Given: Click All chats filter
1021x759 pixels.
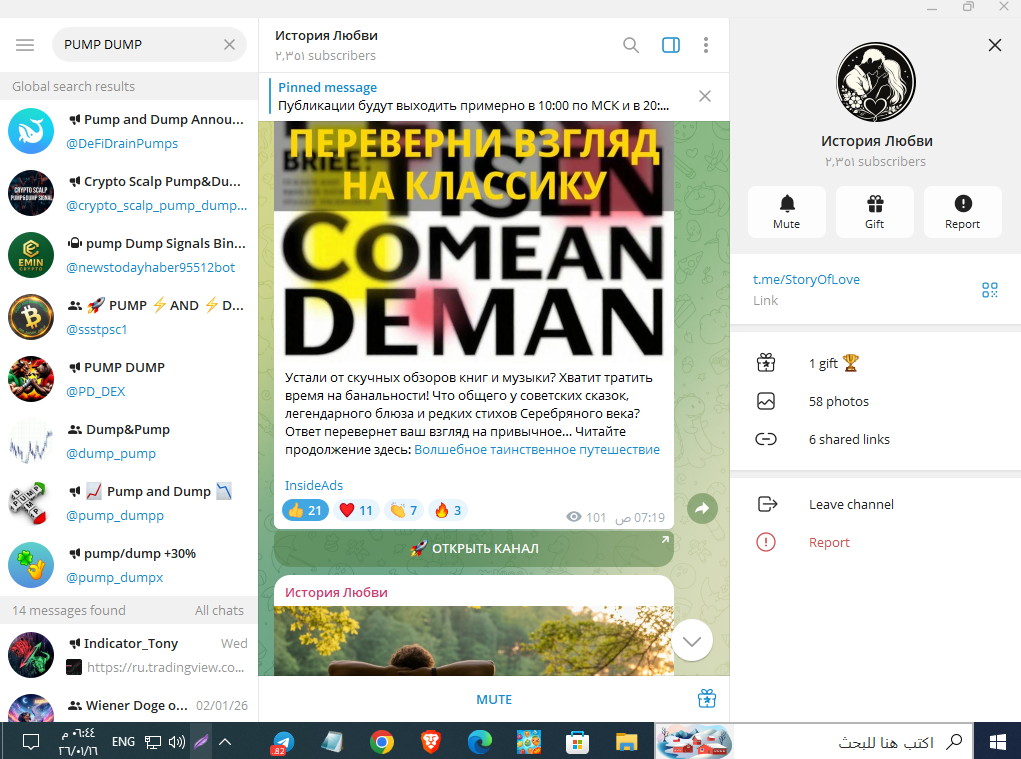Looking at the screenshot, I should (219, 611).
